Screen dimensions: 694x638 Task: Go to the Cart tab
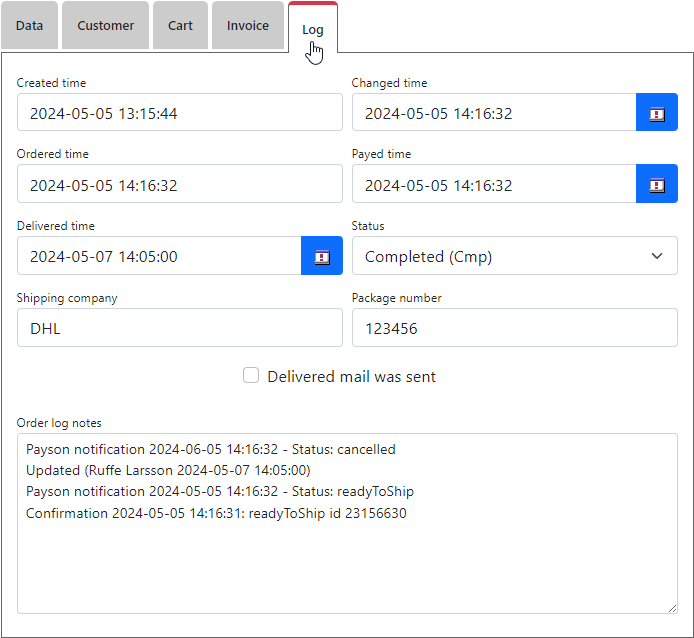[x=180, y=26]
